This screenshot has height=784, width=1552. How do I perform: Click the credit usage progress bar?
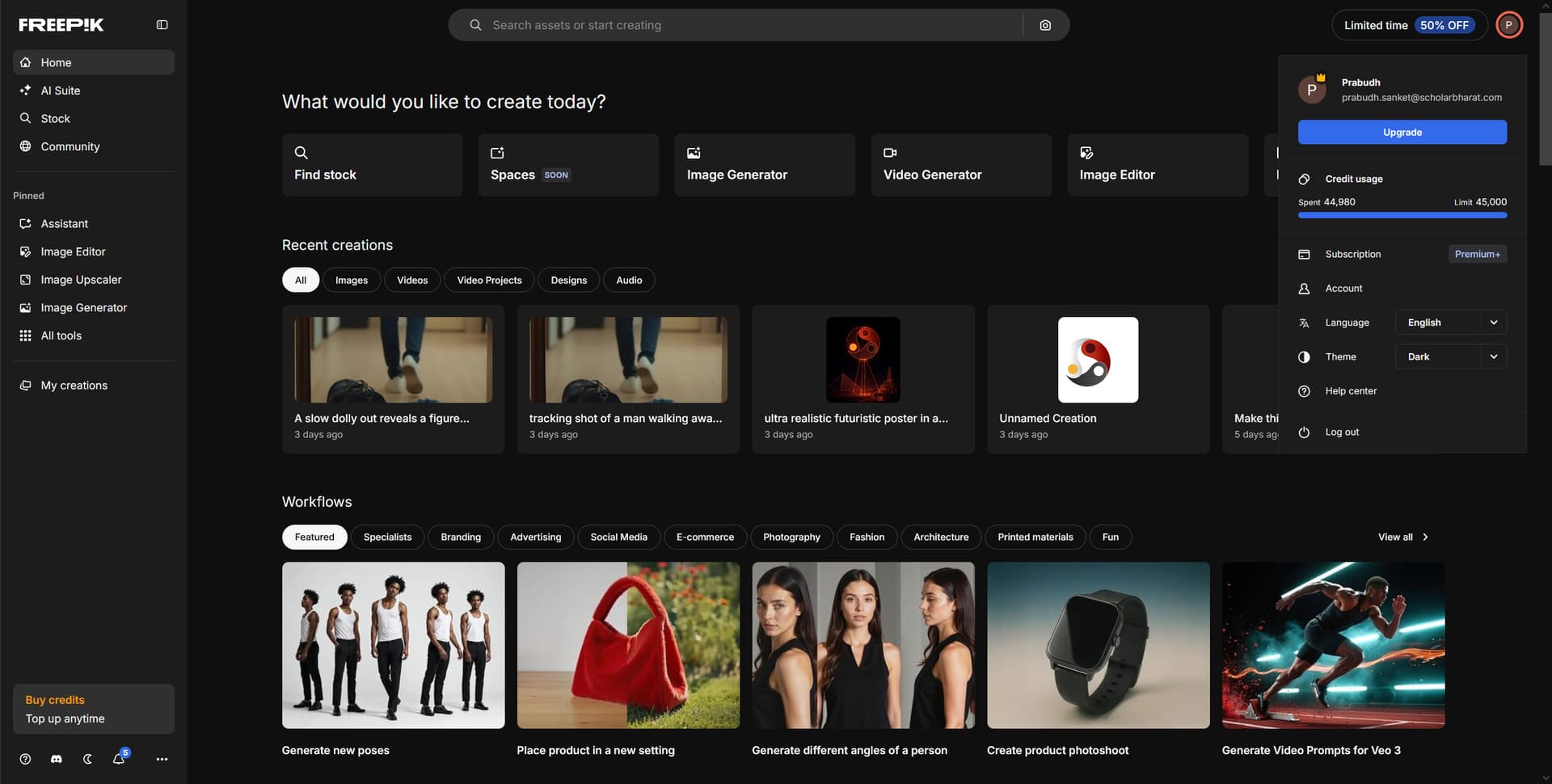click(1402, 215)
